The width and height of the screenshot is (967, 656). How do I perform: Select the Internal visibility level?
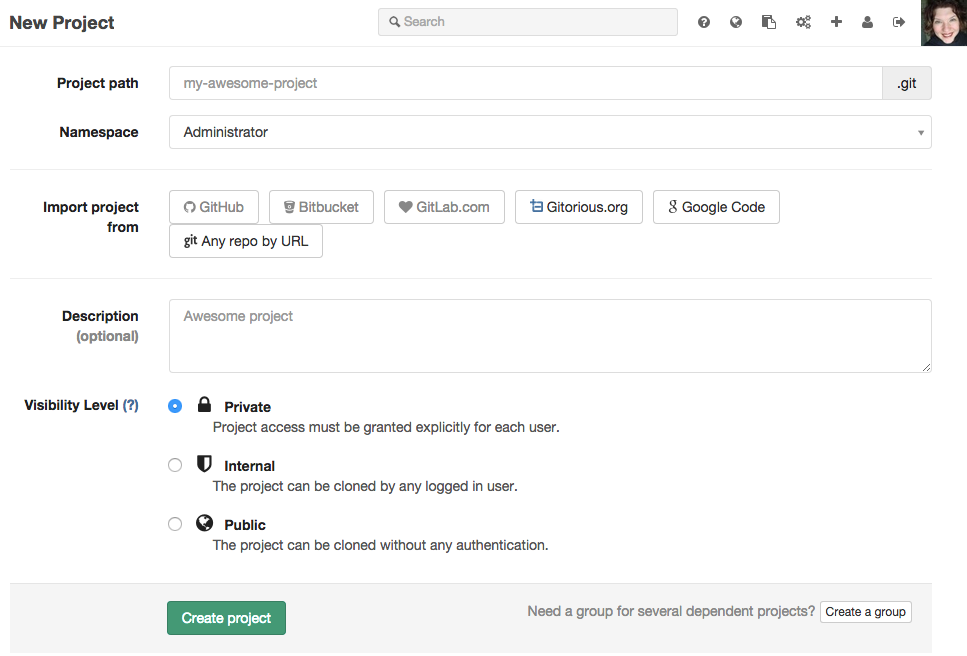click(175, 464)
